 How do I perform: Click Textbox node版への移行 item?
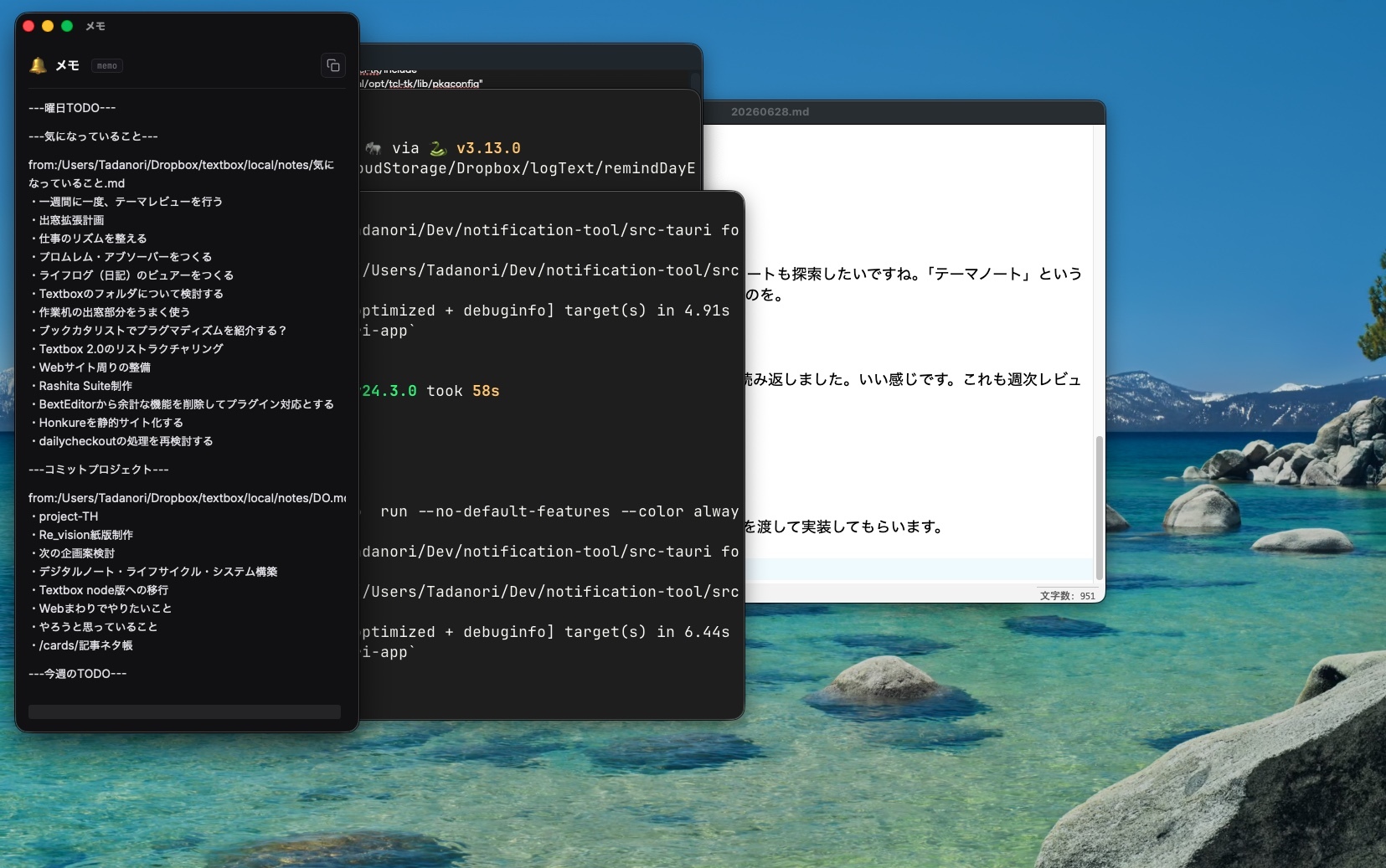click(99, 590)
